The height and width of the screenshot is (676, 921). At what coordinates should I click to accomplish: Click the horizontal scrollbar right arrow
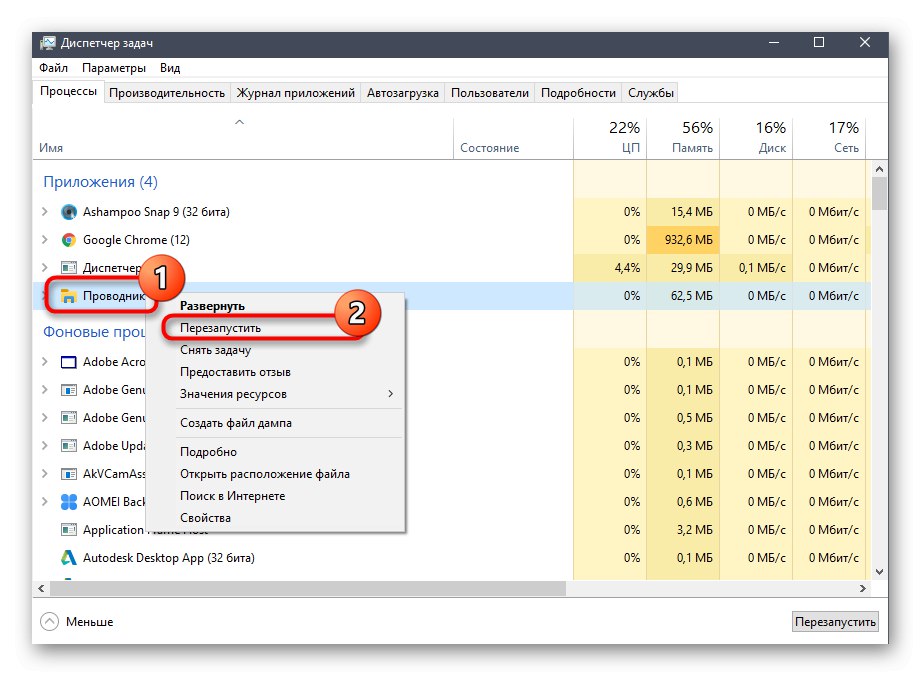click(x=862, y=588)
